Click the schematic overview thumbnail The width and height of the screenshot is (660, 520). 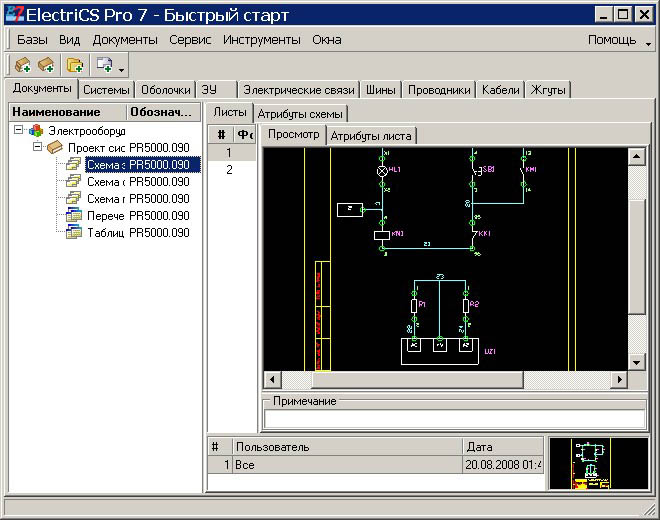[x=599, y=464]
